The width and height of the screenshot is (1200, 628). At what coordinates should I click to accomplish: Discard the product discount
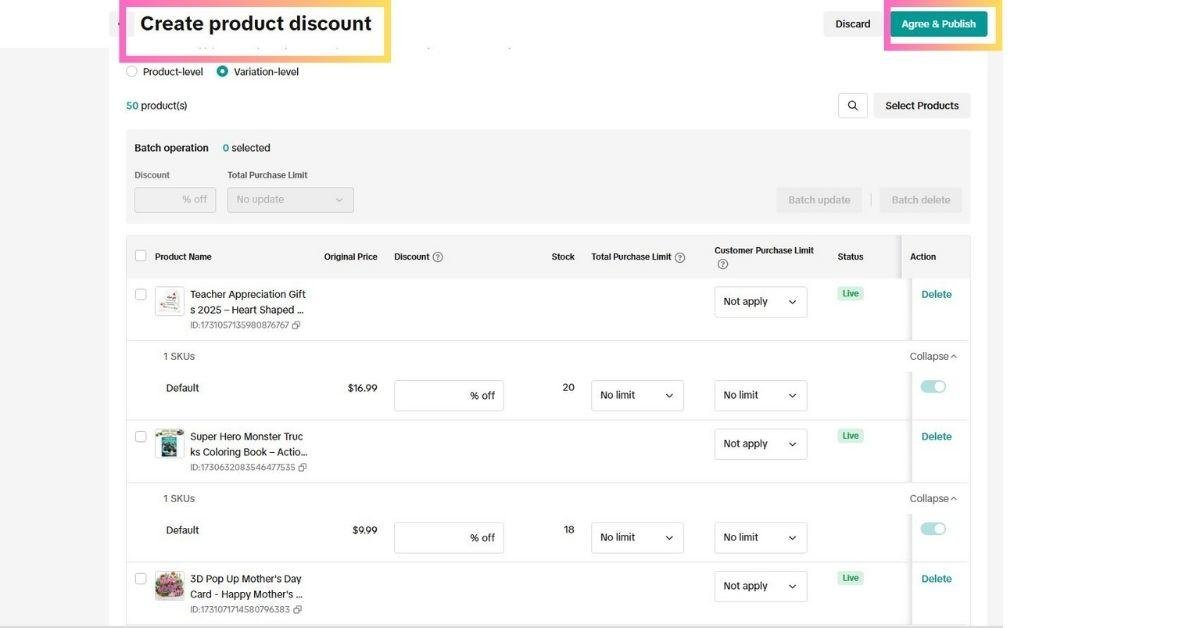(853, 24)
